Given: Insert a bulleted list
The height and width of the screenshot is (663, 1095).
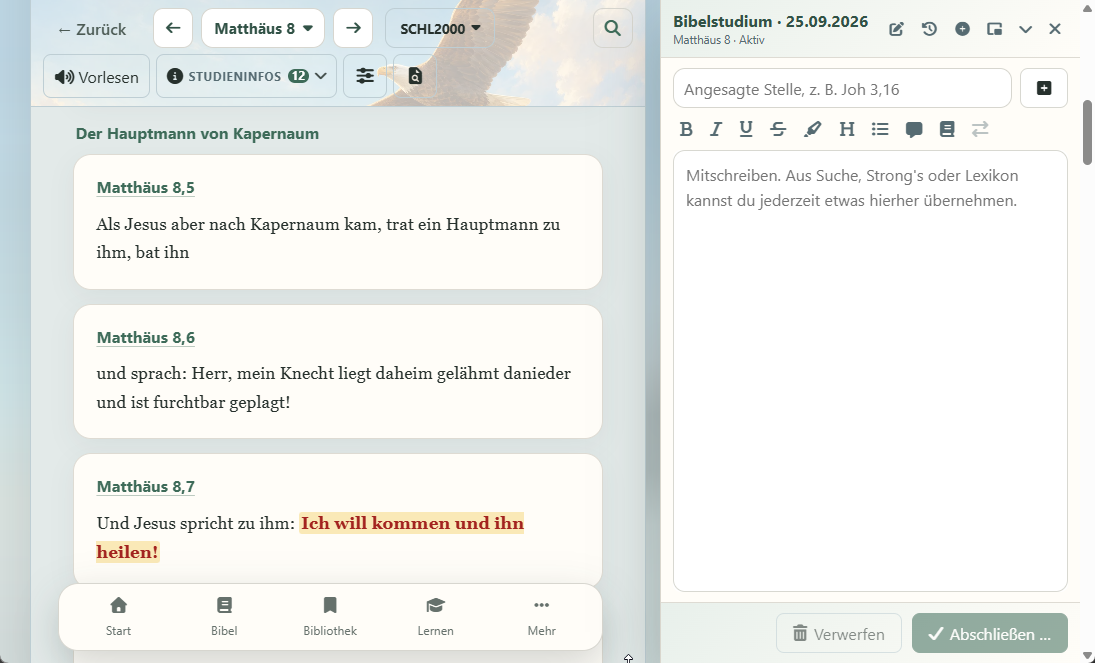Looking at the screenshot, I should tap(880, 129).
